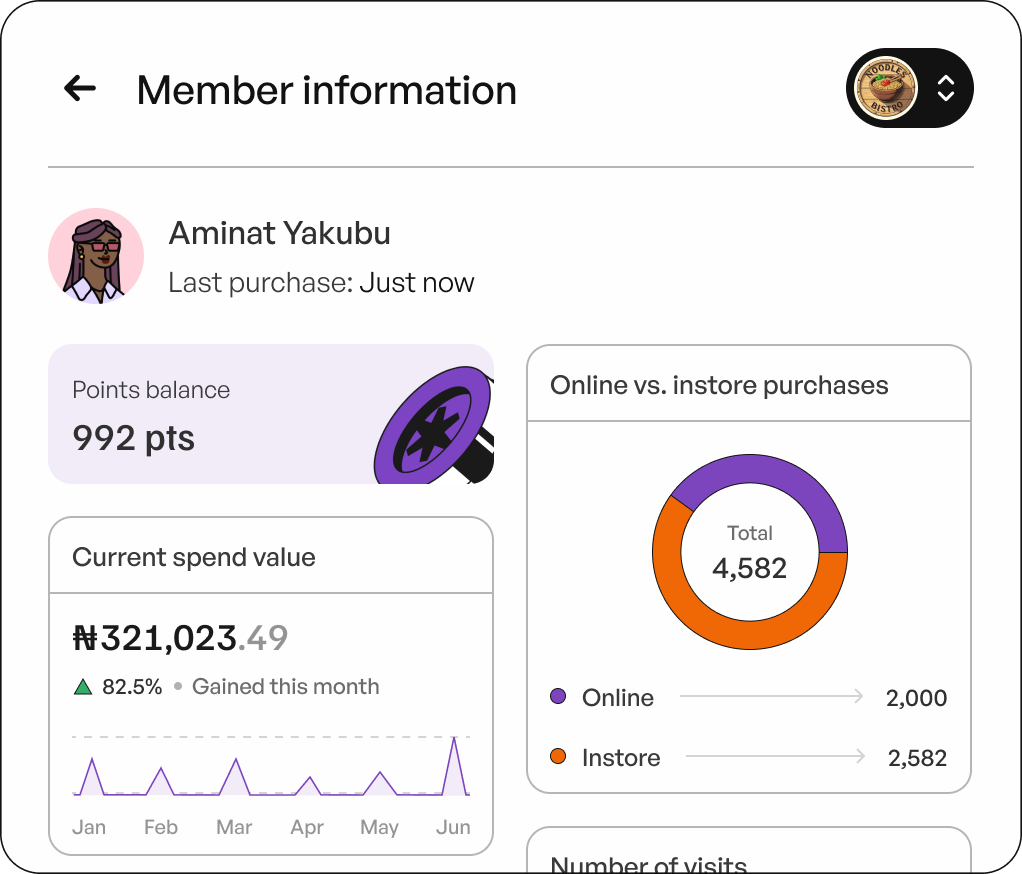Image resolution: width=1022 pixels, height=874 pixels.
Task: Click the Online row arrow
Action: (771, 697)
